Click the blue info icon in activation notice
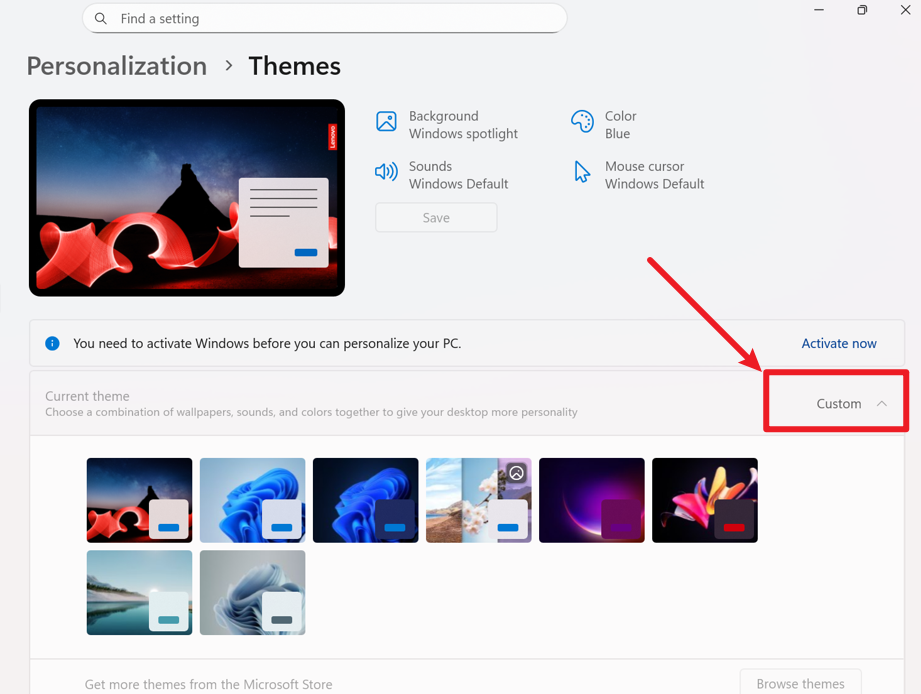This screenshot has height=694, width=921. [52, 343]
